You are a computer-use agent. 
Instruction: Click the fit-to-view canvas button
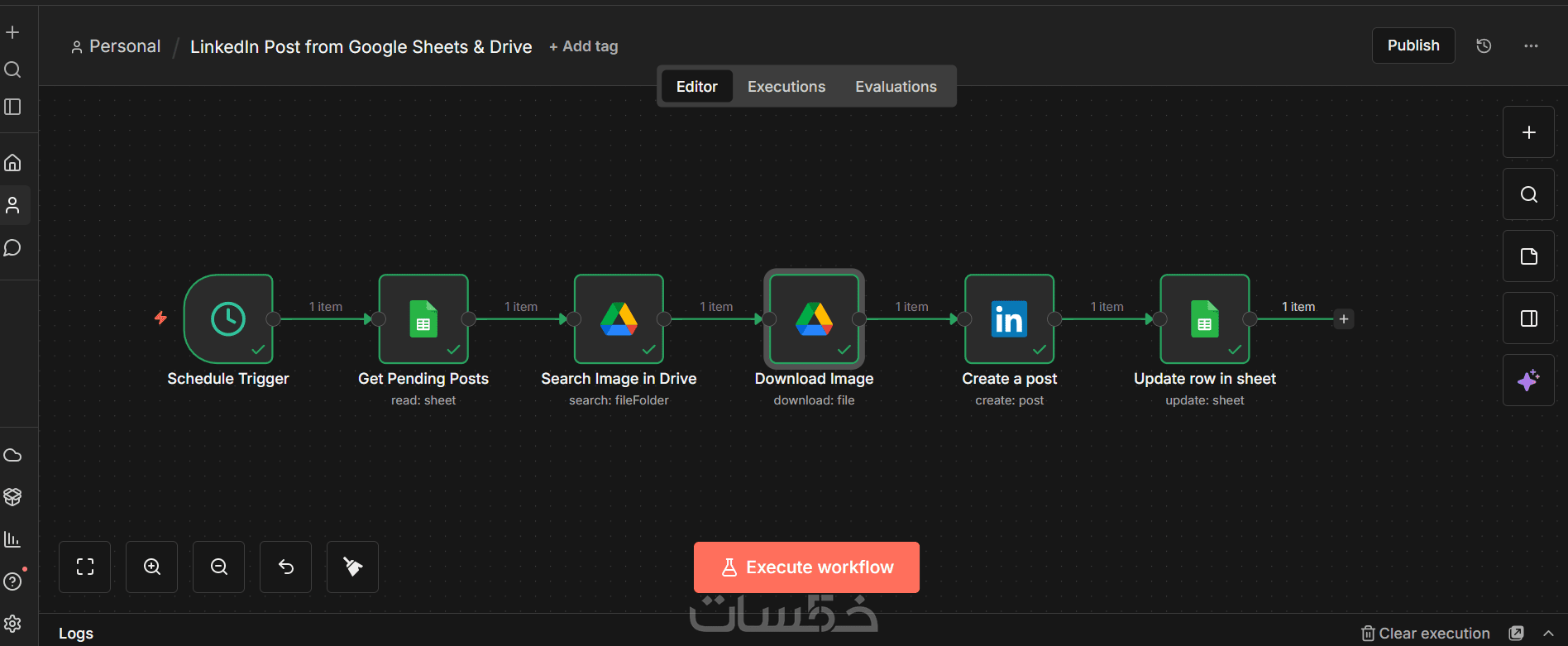(x=85, y=567)
